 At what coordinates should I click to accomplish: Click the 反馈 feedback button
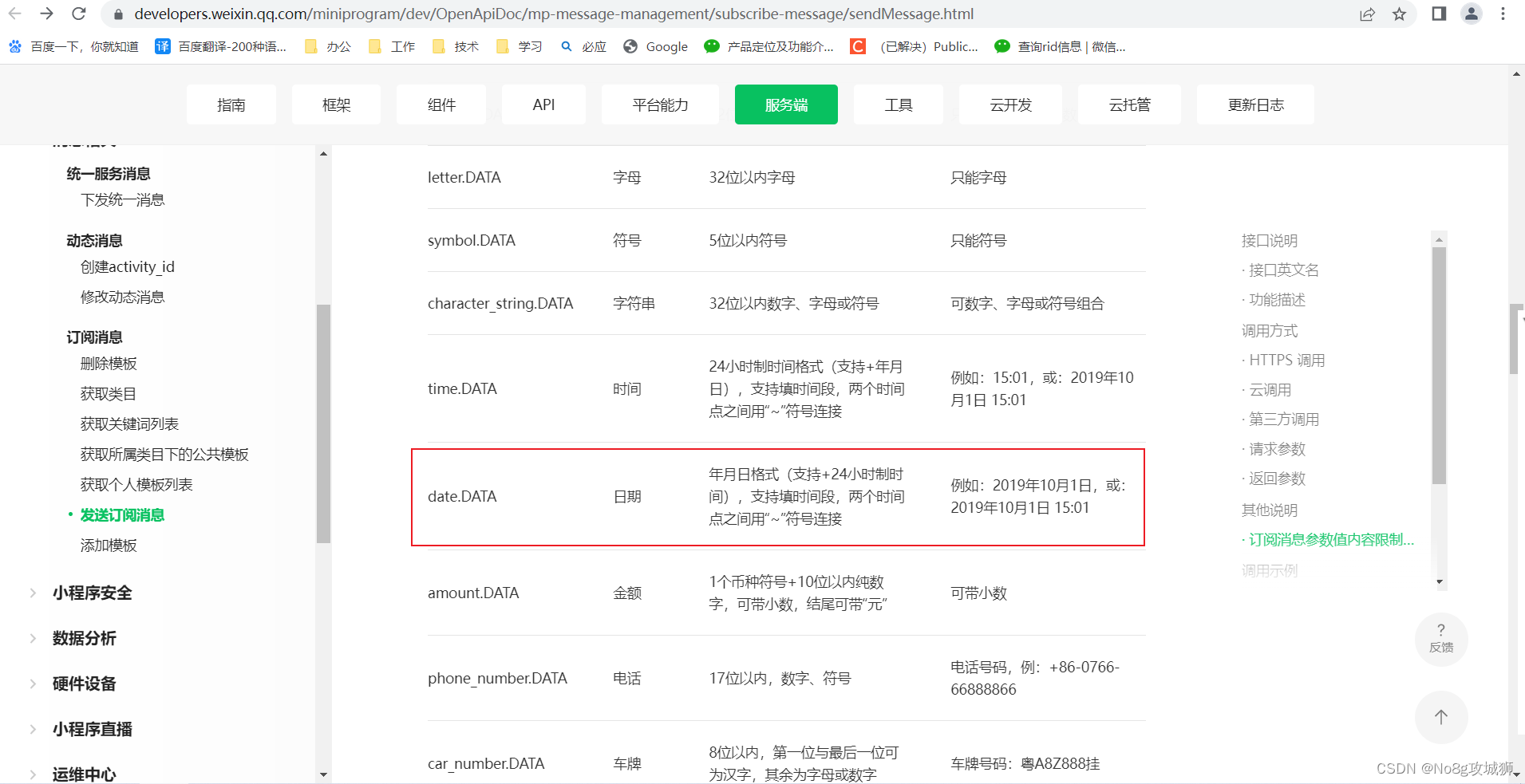1441,639
